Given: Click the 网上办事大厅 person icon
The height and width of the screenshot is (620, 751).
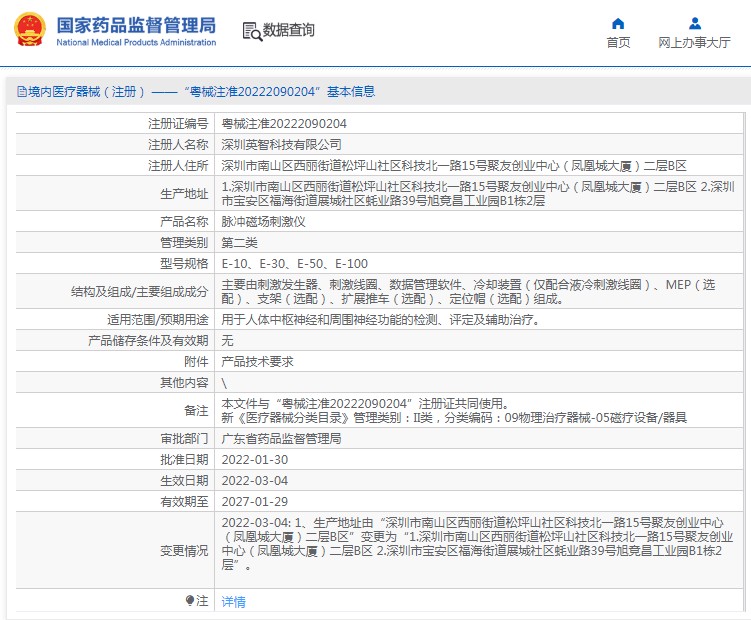Looking at the screenshot, I should [694, 23].
